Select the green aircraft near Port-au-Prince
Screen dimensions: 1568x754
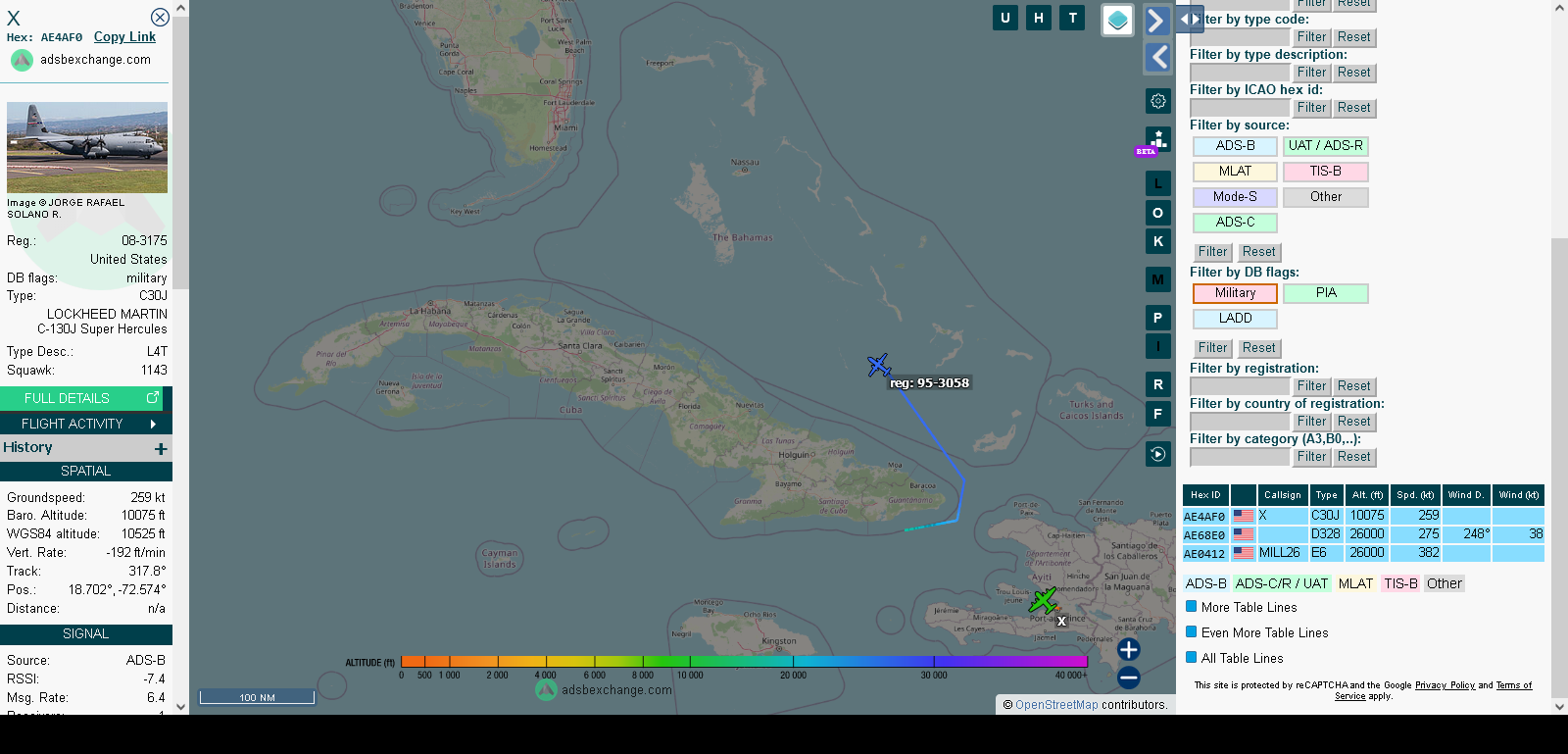[1043, 600]
